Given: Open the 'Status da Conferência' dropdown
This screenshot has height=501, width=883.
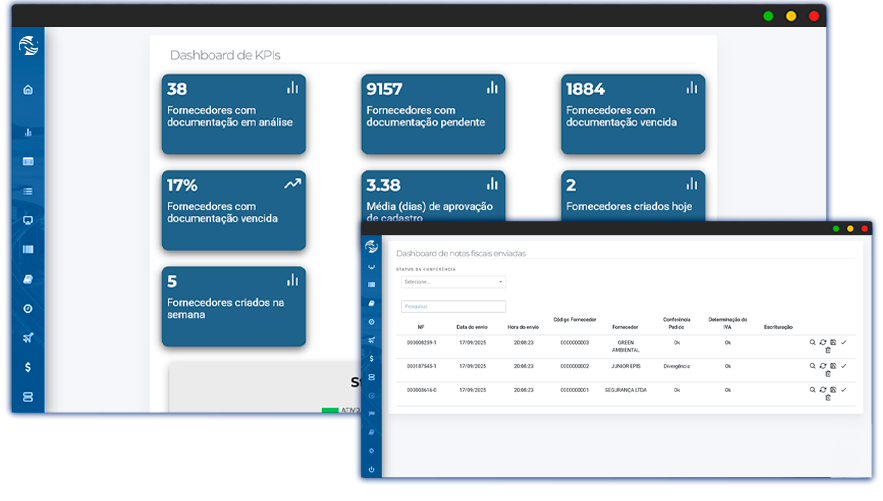Looking at the screenshot, I should 455,282.
